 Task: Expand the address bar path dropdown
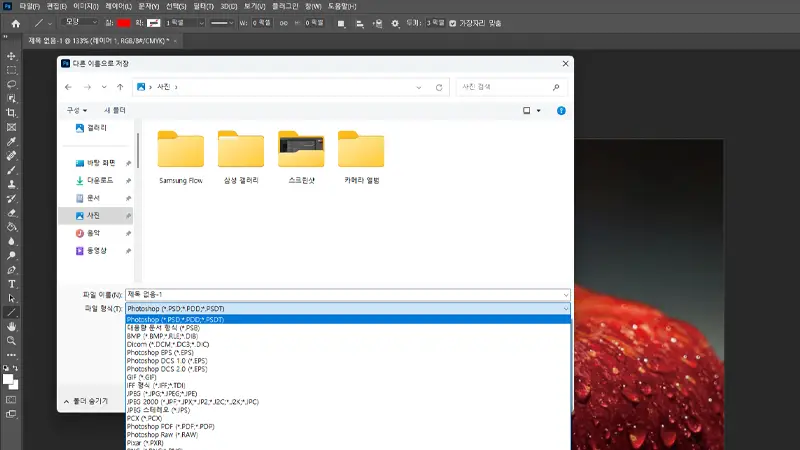(x=419, y=87)
